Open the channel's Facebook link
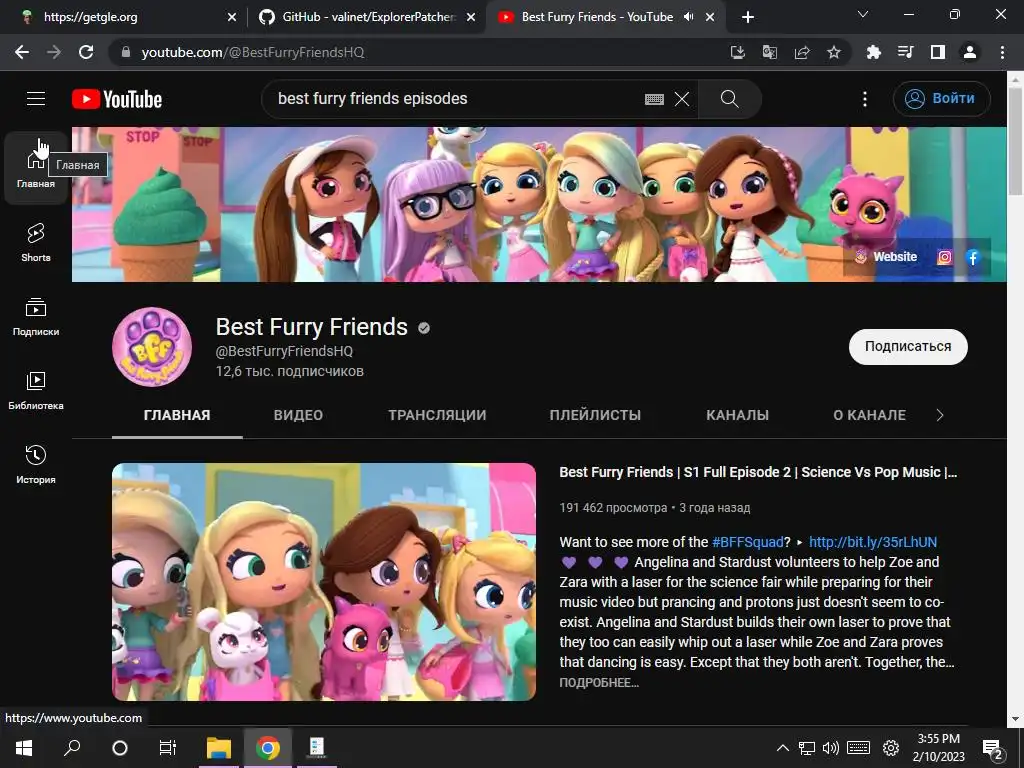Viewport: 1024px width, 768px height. (973, 257)
